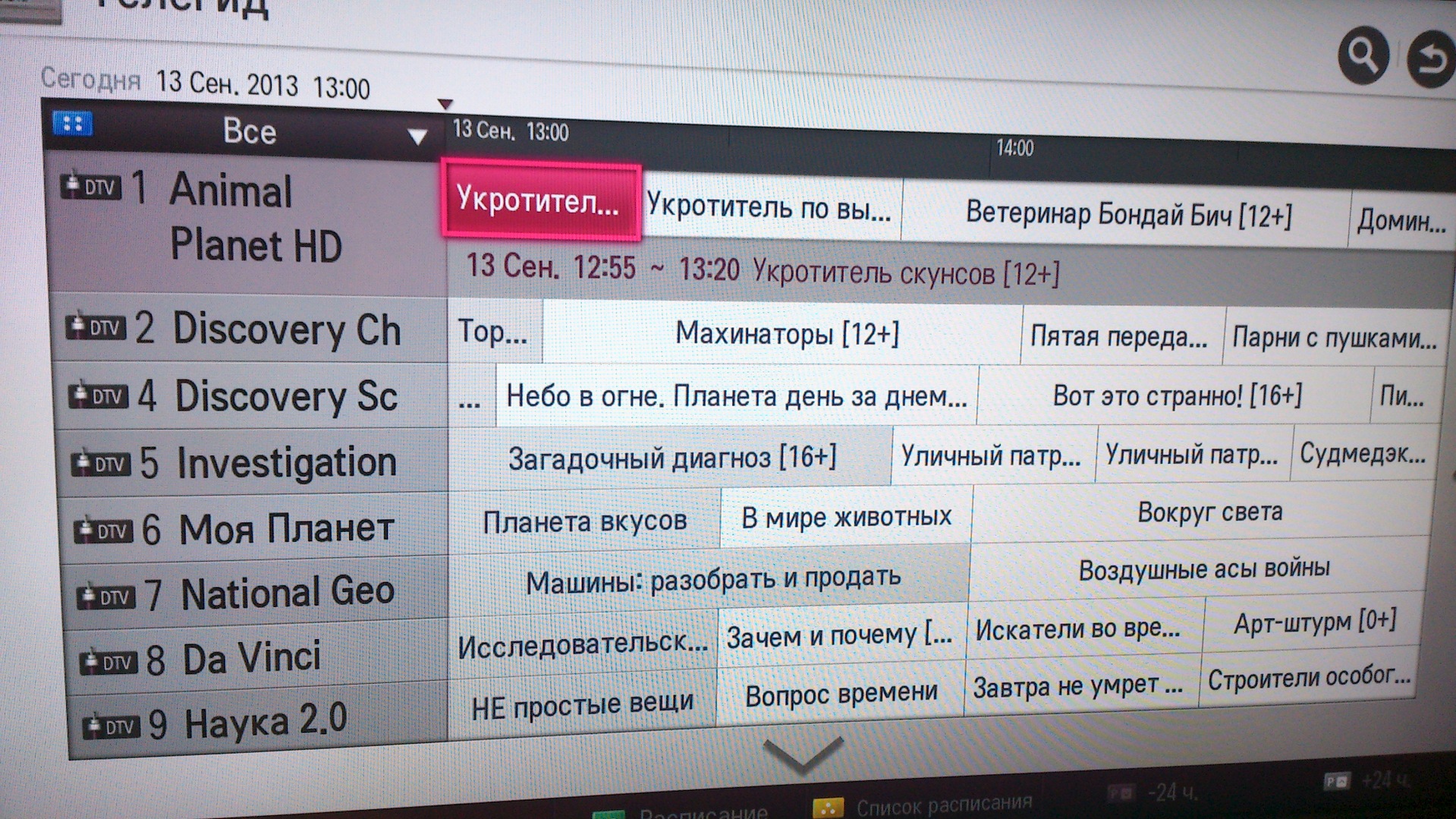Screen dimensions: 1456x819
Task: Select program Исследовательск...
Action: click(x=582, y=644)
